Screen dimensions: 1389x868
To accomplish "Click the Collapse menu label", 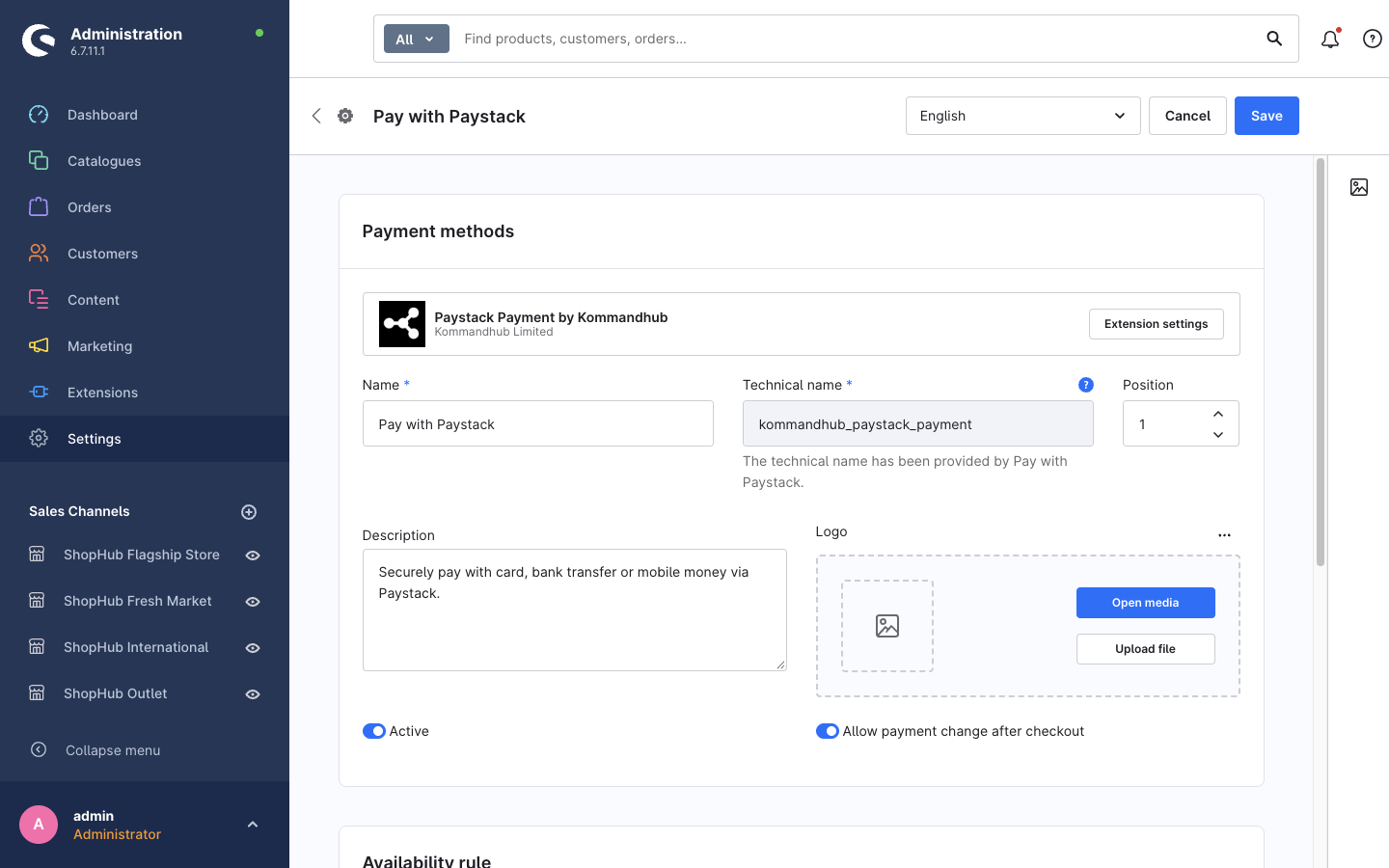I will pos(113,750).
